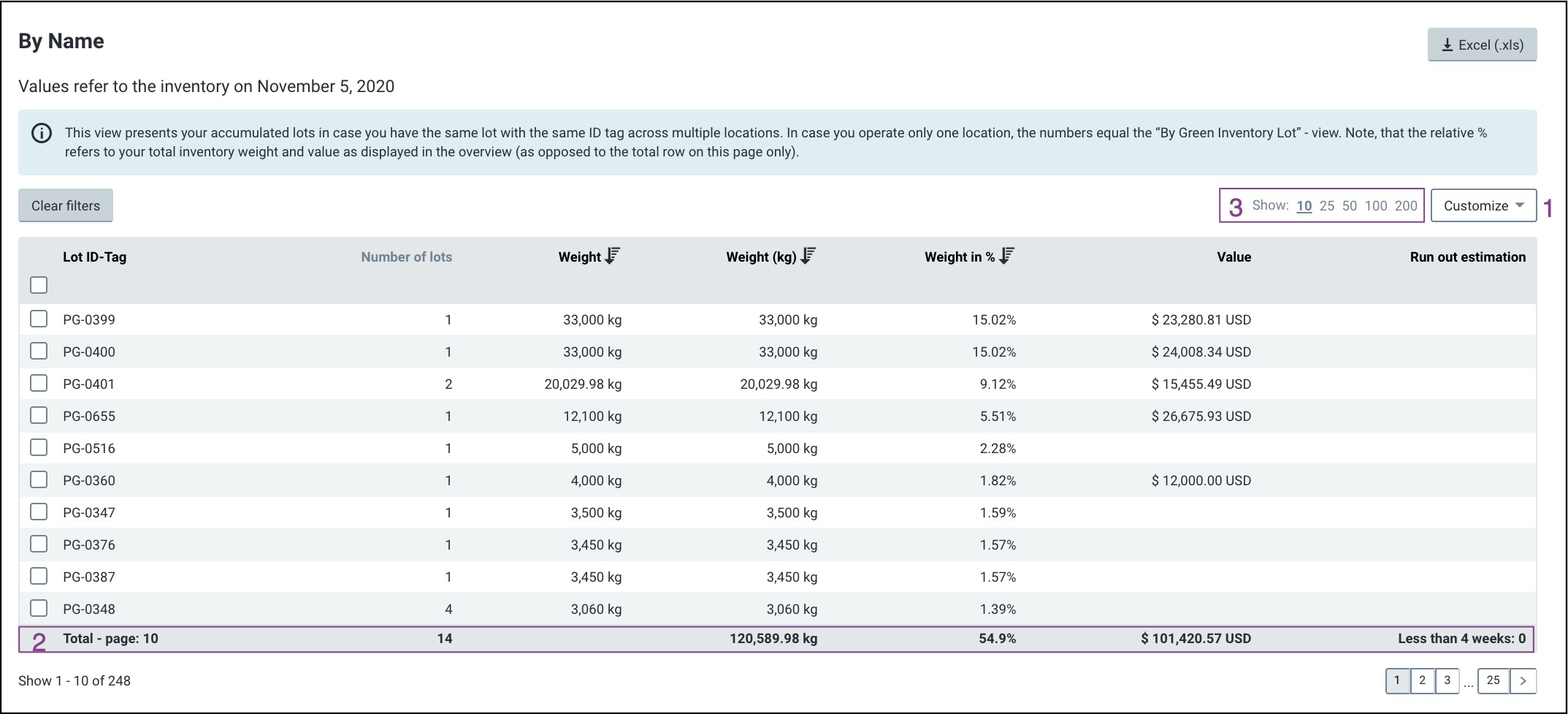Check the box for PG-0360
1568x714 pixels.
tap(39, 479)
